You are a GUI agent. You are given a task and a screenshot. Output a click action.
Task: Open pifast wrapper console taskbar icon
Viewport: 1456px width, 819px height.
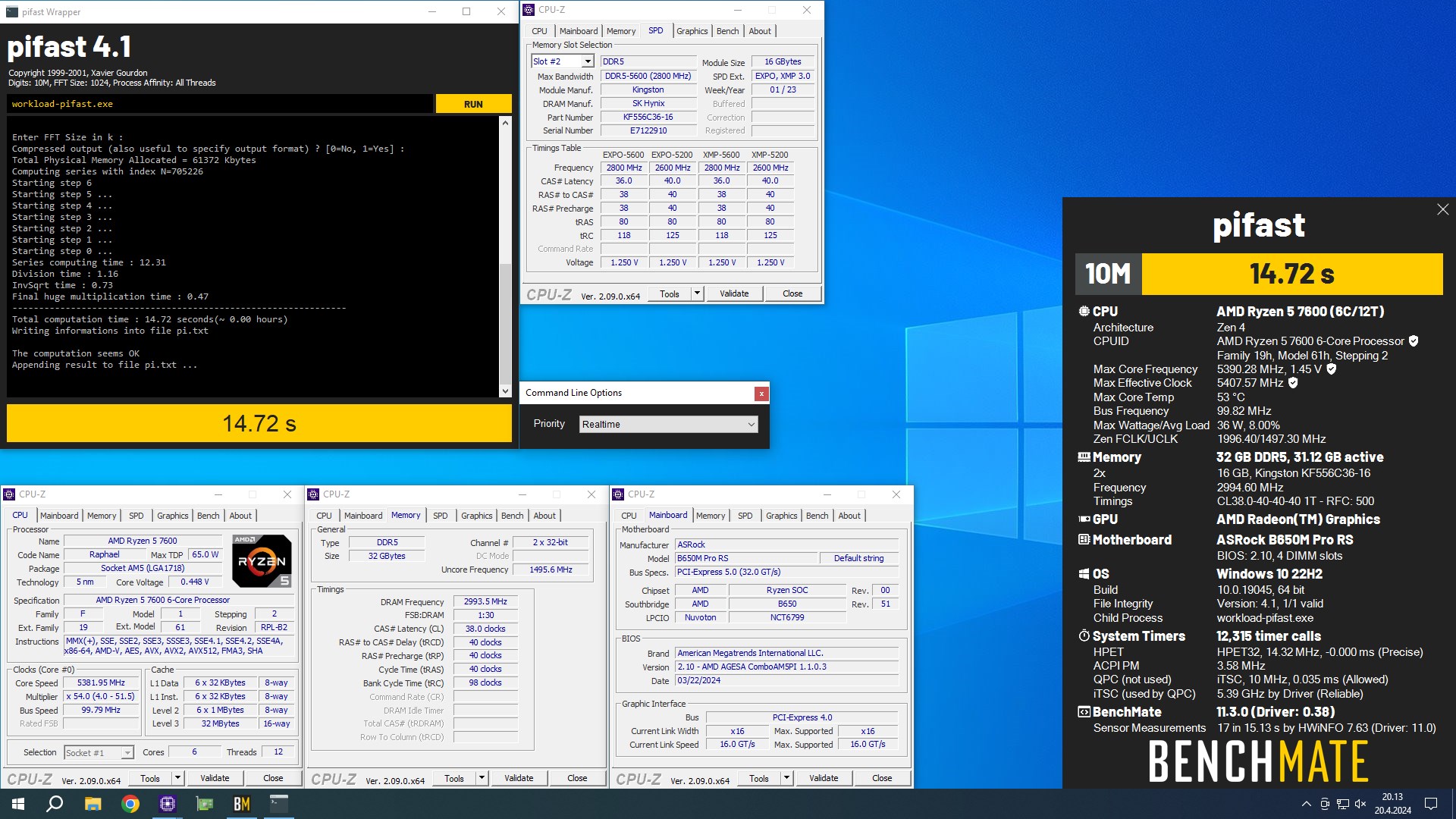[279, 804]
